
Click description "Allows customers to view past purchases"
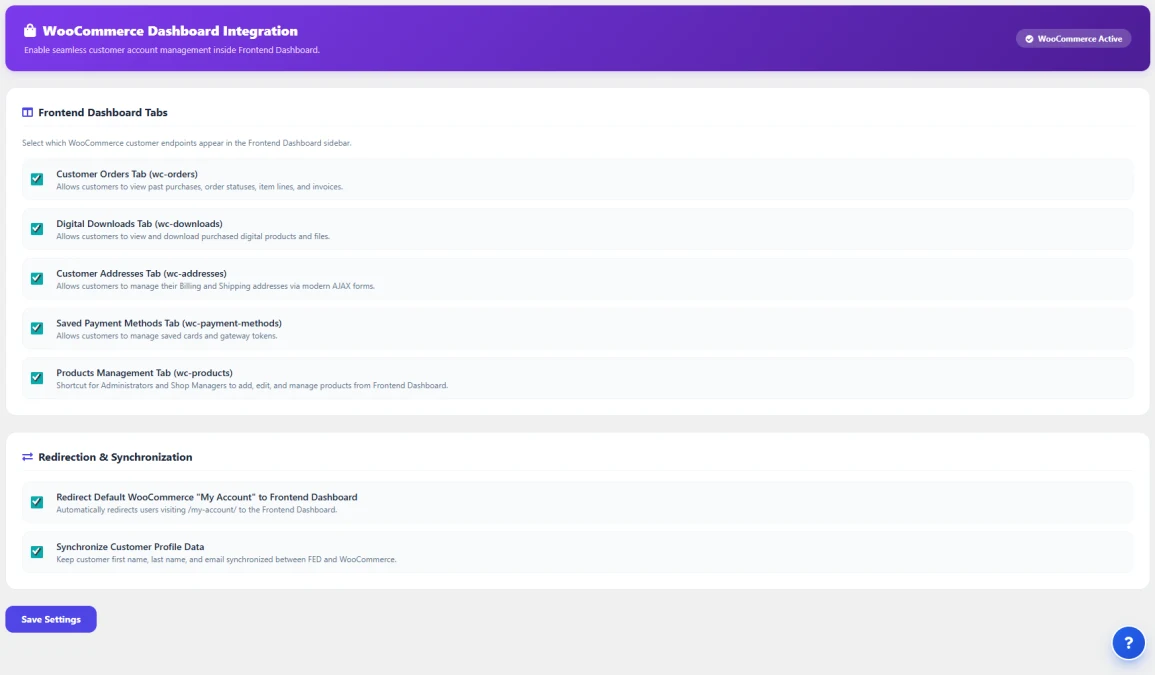coord(200,187)
